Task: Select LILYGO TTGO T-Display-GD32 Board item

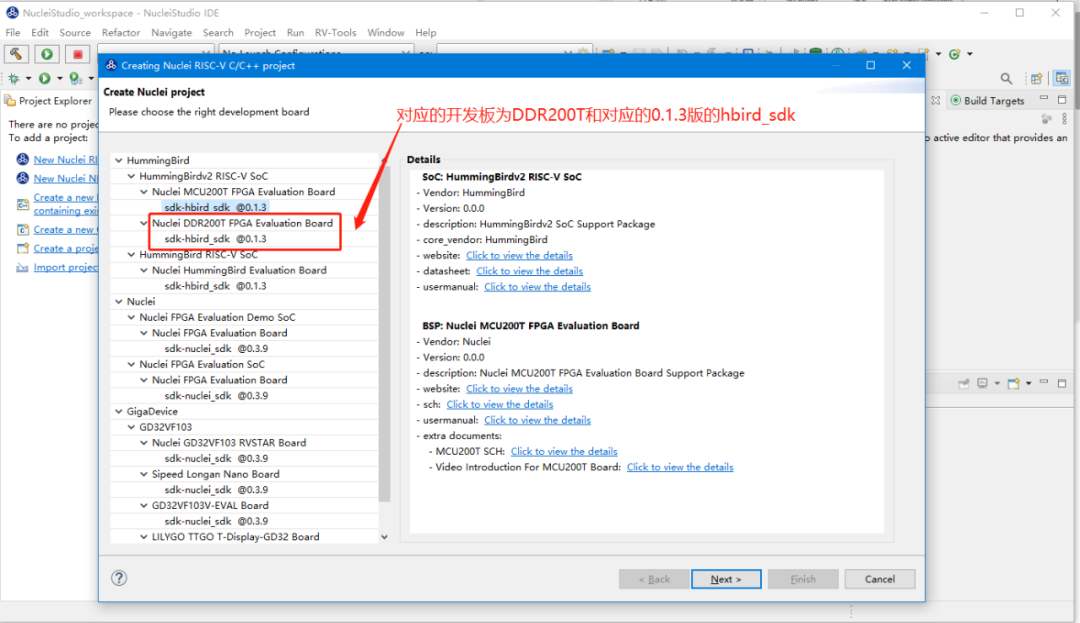Action: click(x=236, y=537)
